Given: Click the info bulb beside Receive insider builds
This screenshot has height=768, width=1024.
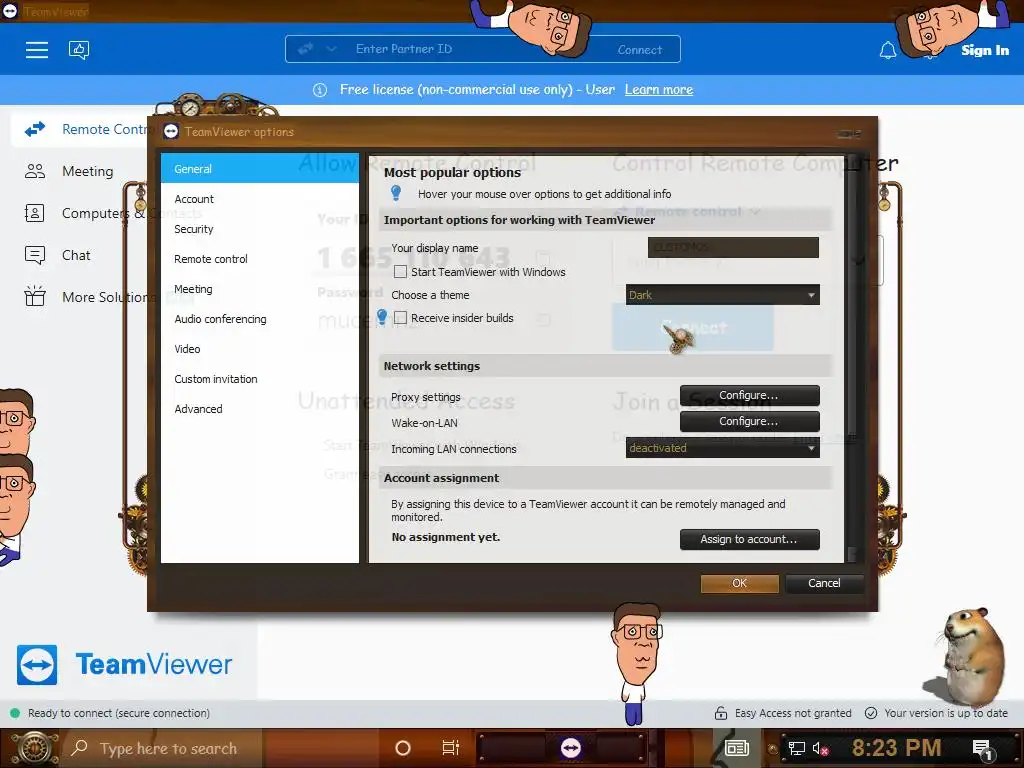Looking at the screenshot, I should 382,317.
